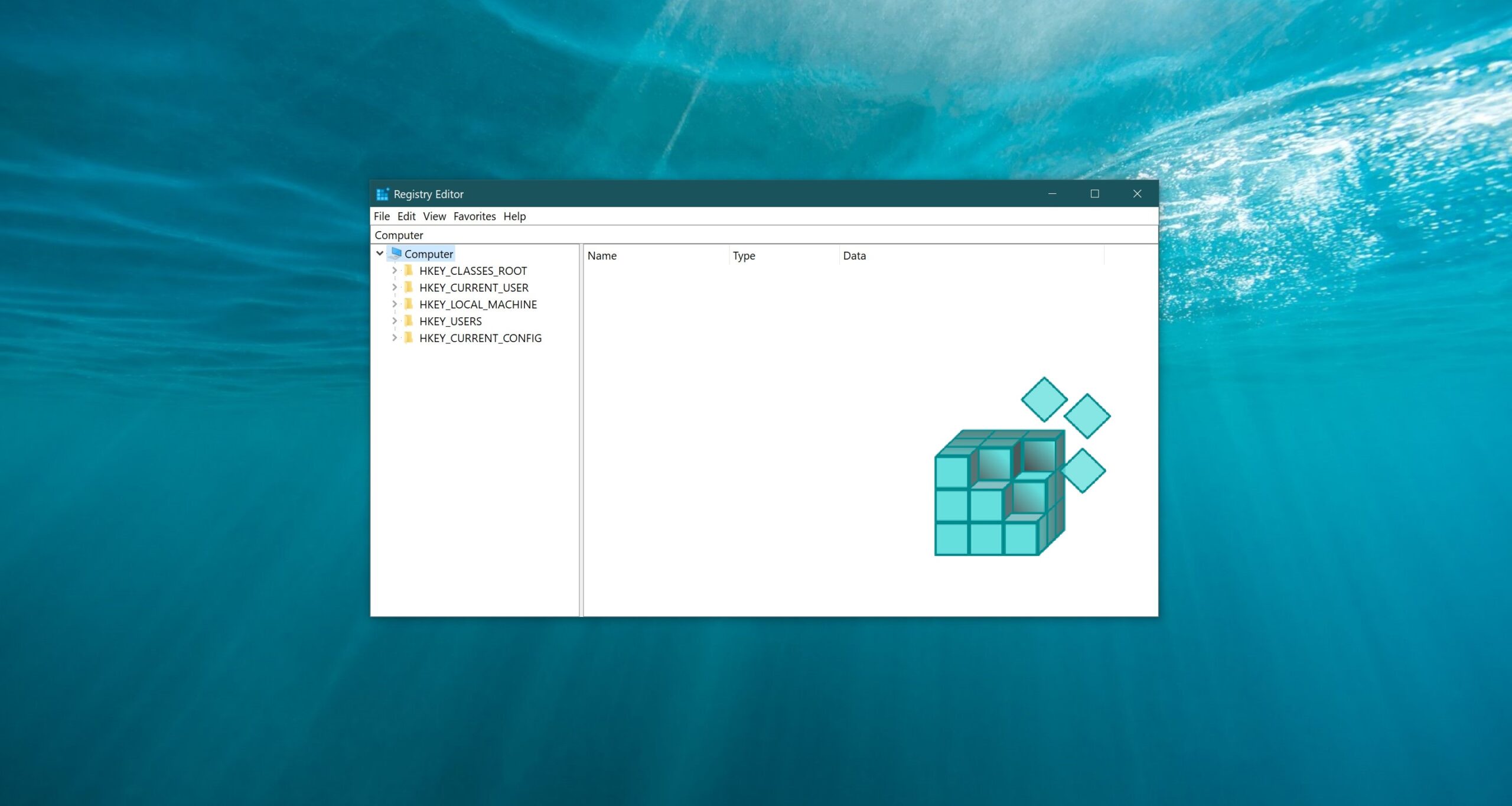
Task: Open the Edit menu
Action: point(406,216)
